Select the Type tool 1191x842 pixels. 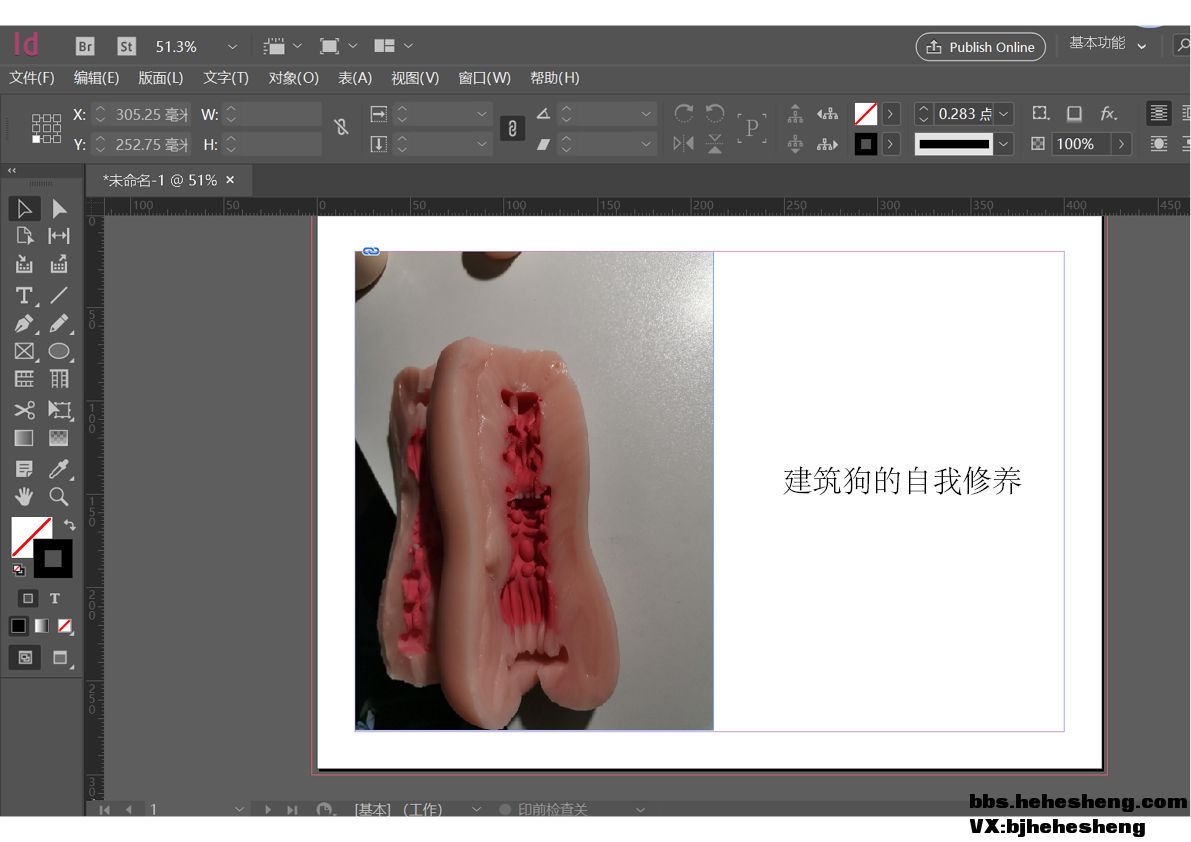coord(24,295)
